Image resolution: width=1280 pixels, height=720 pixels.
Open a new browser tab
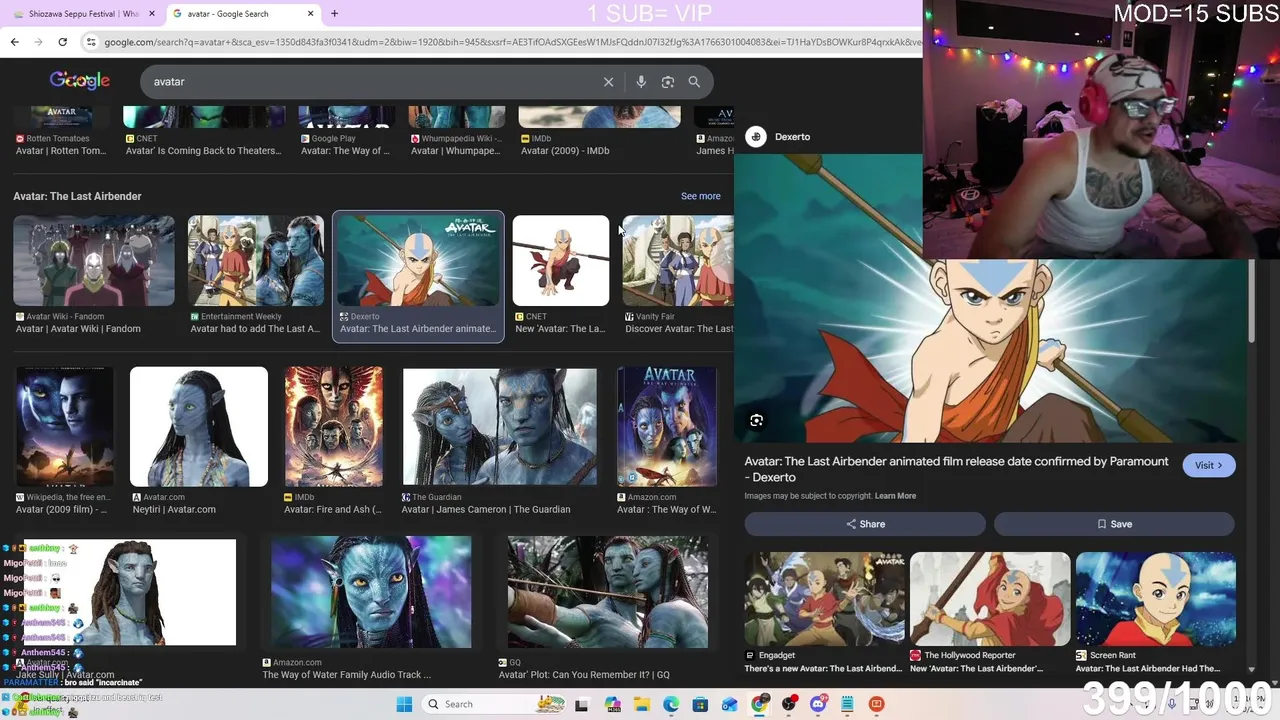(x=334, y=14)
